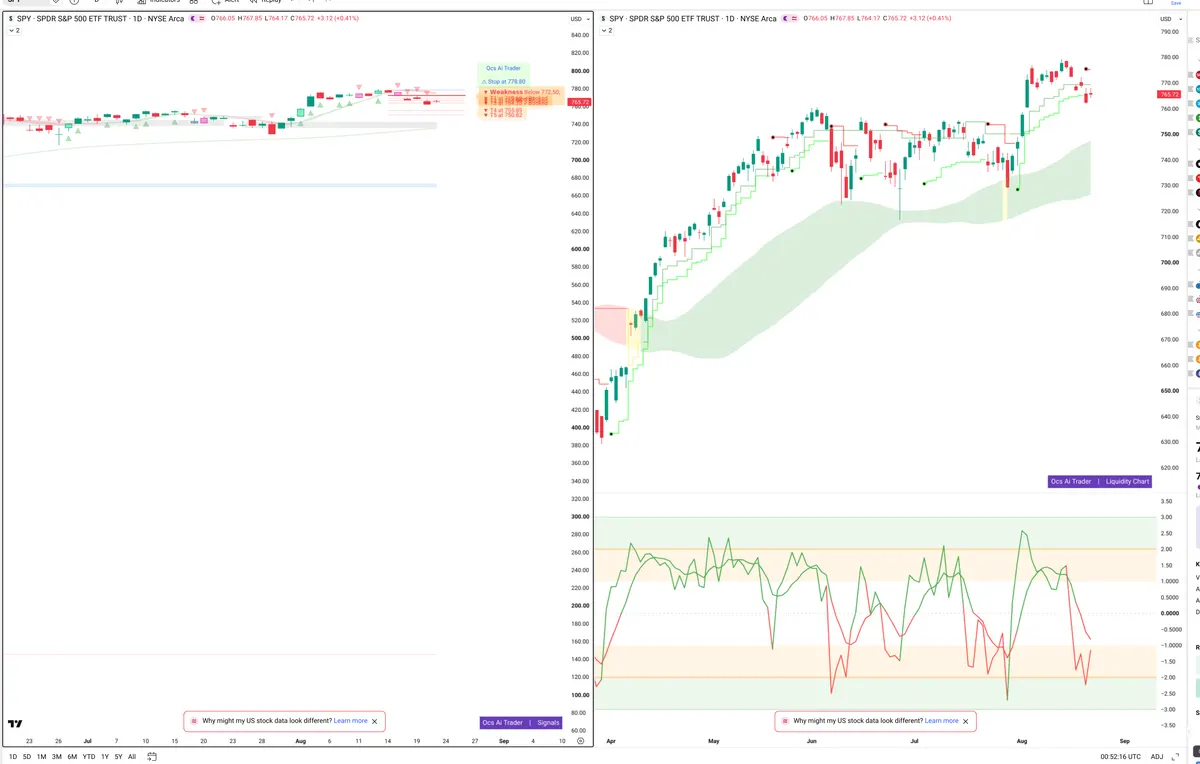This screenshot has height=764, width=1200.
Task: Click Ocs Ai Trader Liquidity Chart label
Action: point(1100,481)
